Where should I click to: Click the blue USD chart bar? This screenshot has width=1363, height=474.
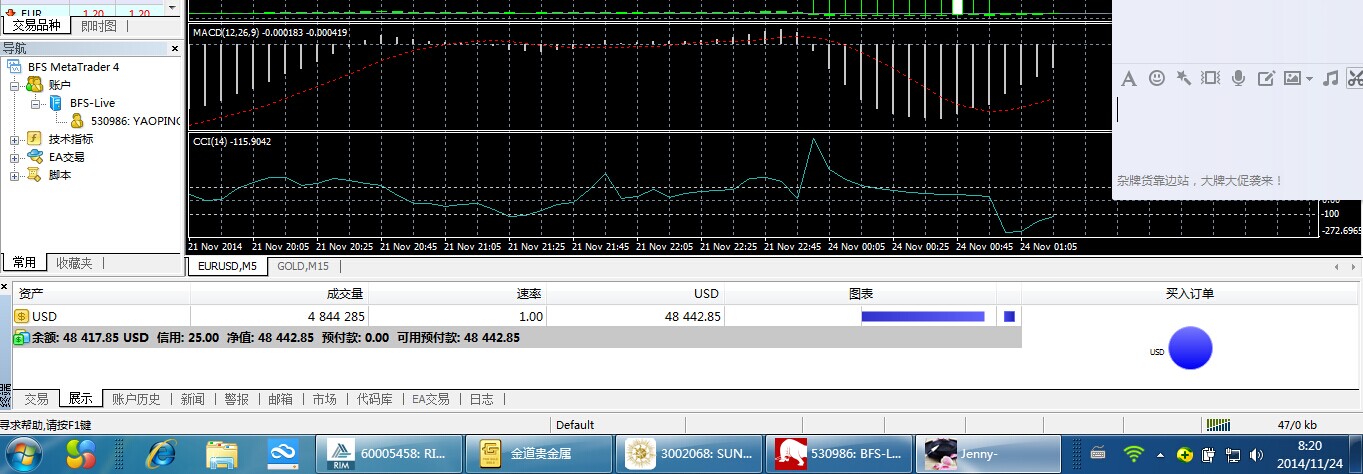[922, 316]
